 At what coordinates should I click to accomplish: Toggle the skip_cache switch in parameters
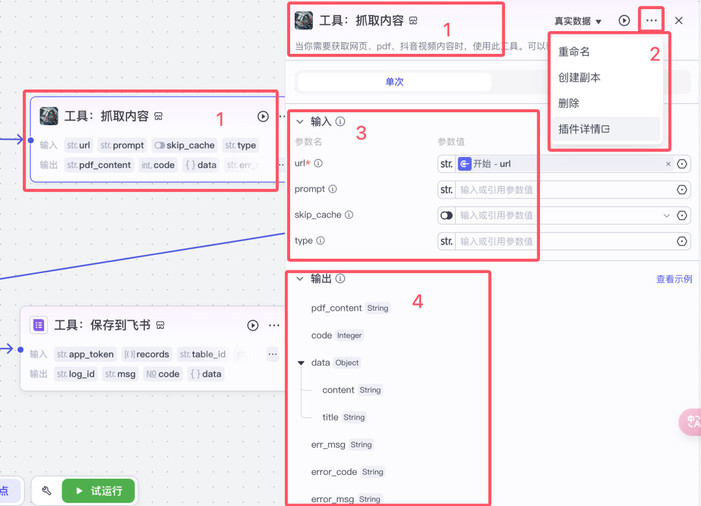coord(447,216)
